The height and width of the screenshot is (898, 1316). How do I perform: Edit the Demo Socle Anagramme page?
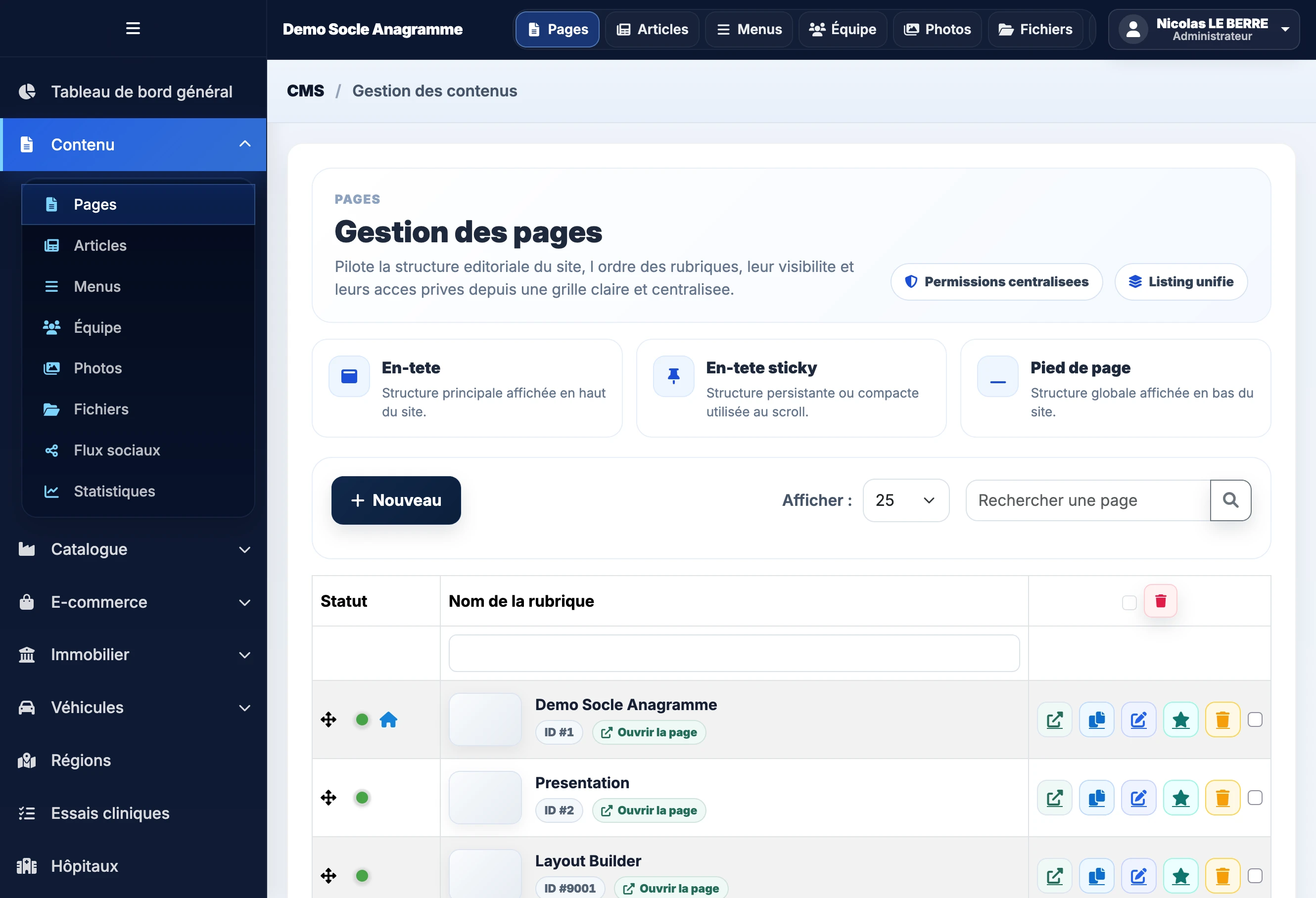coord(1138,720)
